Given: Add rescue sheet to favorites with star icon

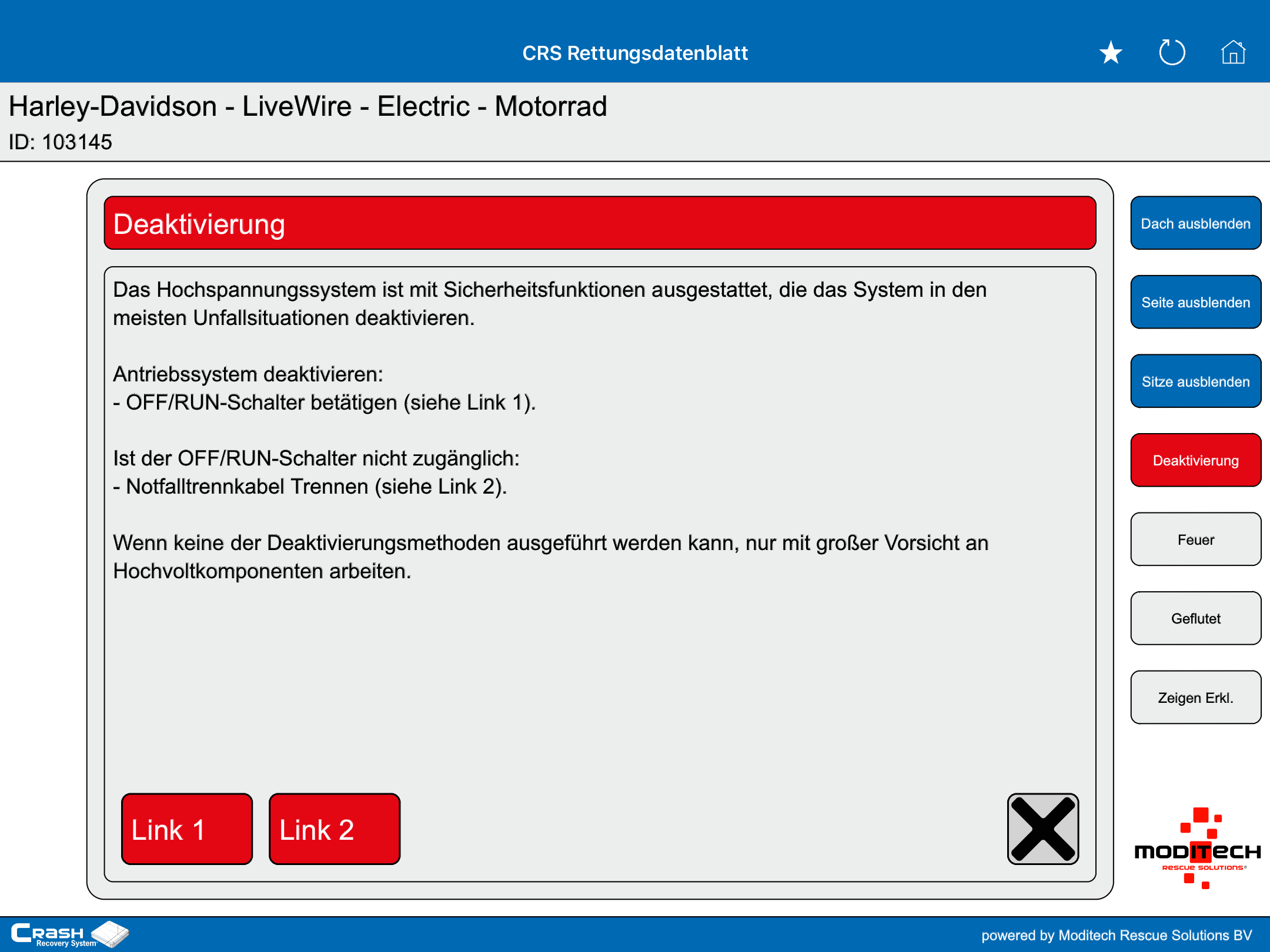Looking at the screenshot, I should (1111, 53).
